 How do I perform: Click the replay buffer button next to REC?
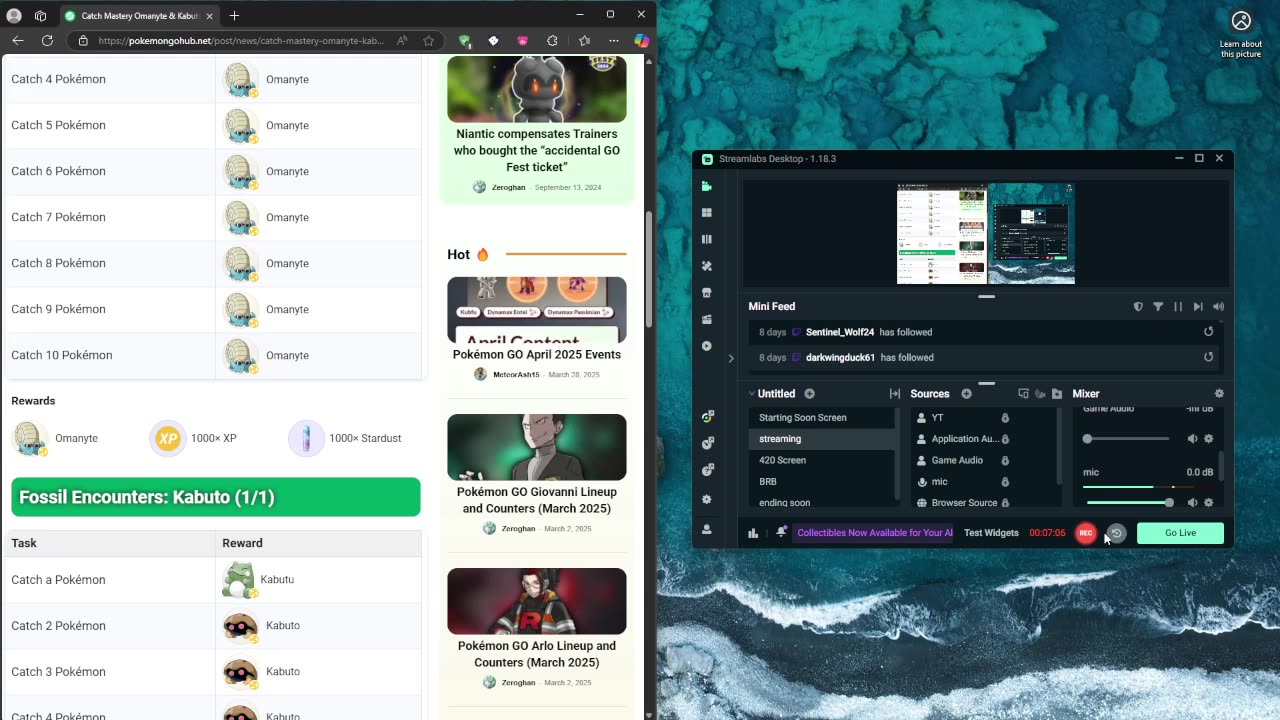(1116, 533)
